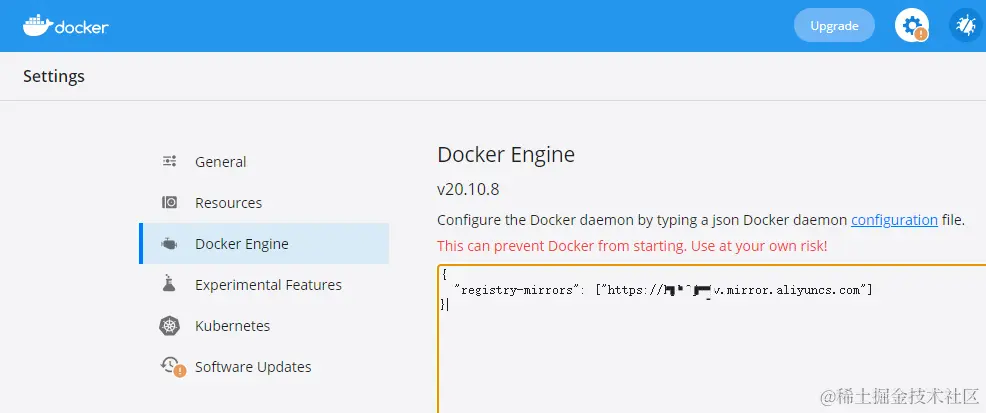Open troubleshoot via the bug icon
The width and height of the screenshot is (986, 413).
[x=965, y=26]
